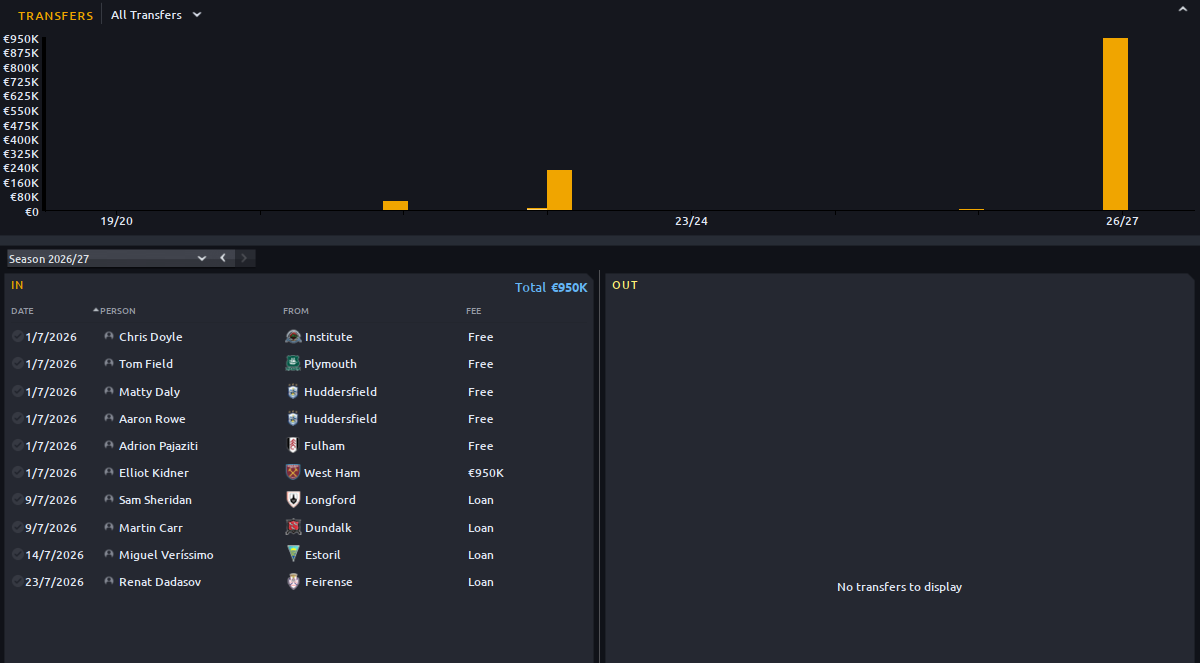Screen dimensions: 1200x663
Task: Click status circle in Renat Dadasov row
Action: [17, 582]
